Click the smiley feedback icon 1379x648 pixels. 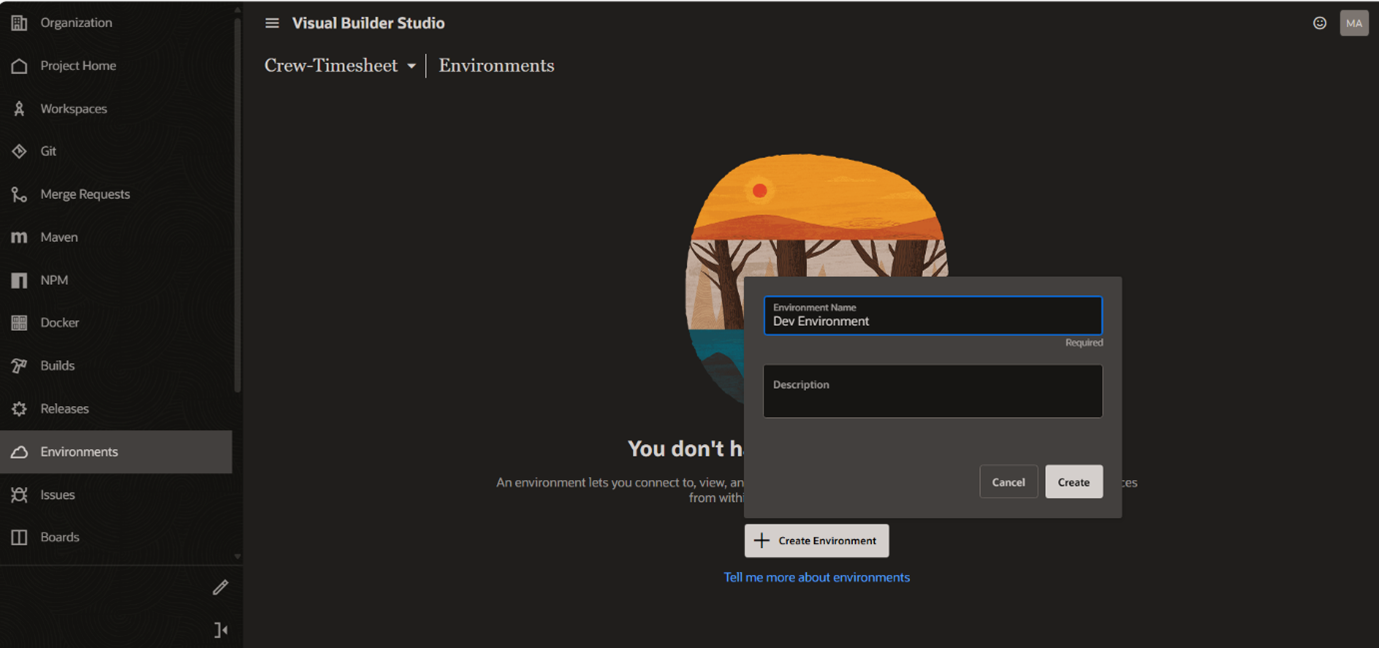coord(1320,23)
